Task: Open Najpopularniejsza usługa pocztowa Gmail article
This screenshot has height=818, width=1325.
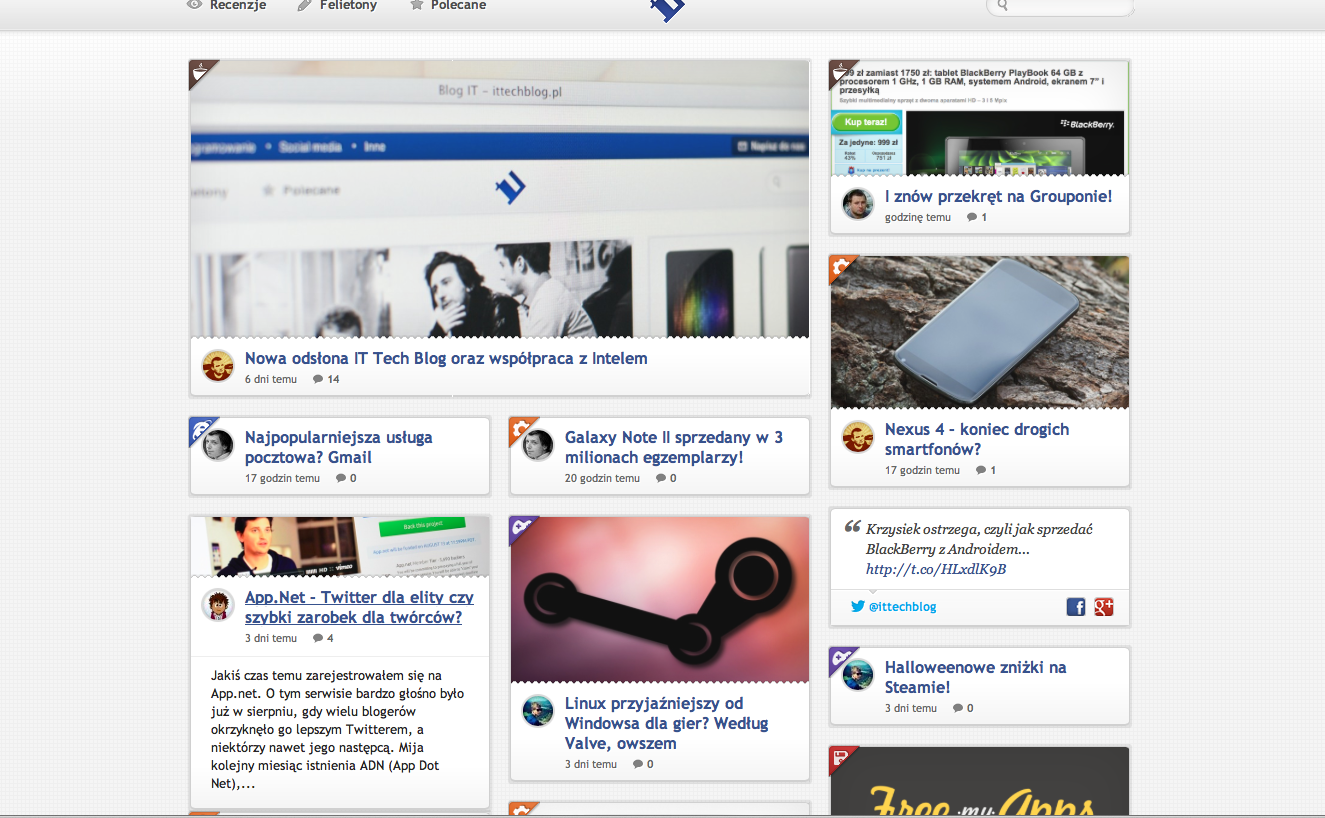Action: (x=338, y=447)
